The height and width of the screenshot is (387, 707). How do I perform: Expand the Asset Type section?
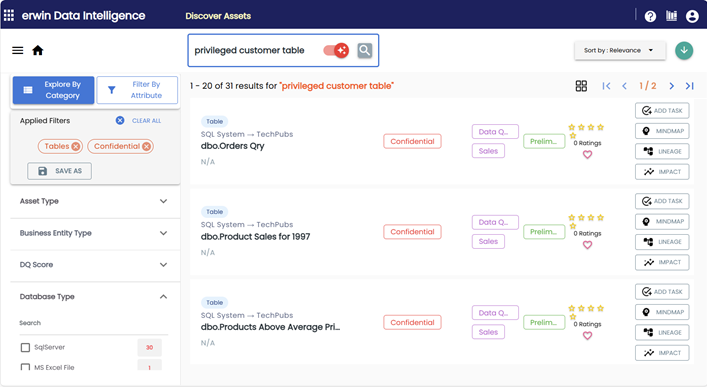click(x=95, y=201)
